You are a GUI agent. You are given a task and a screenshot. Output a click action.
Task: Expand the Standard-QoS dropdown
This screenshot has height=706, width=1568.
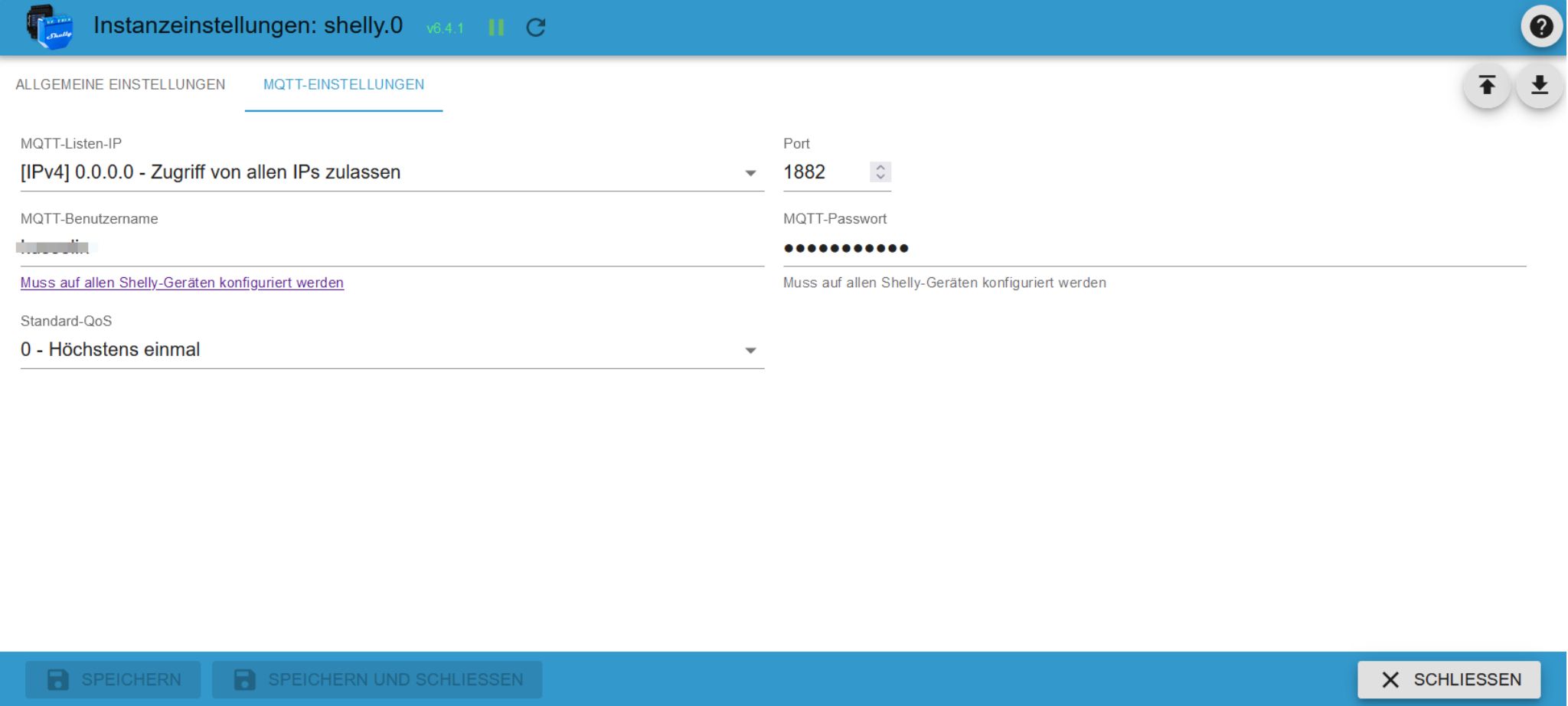point(392,350)
